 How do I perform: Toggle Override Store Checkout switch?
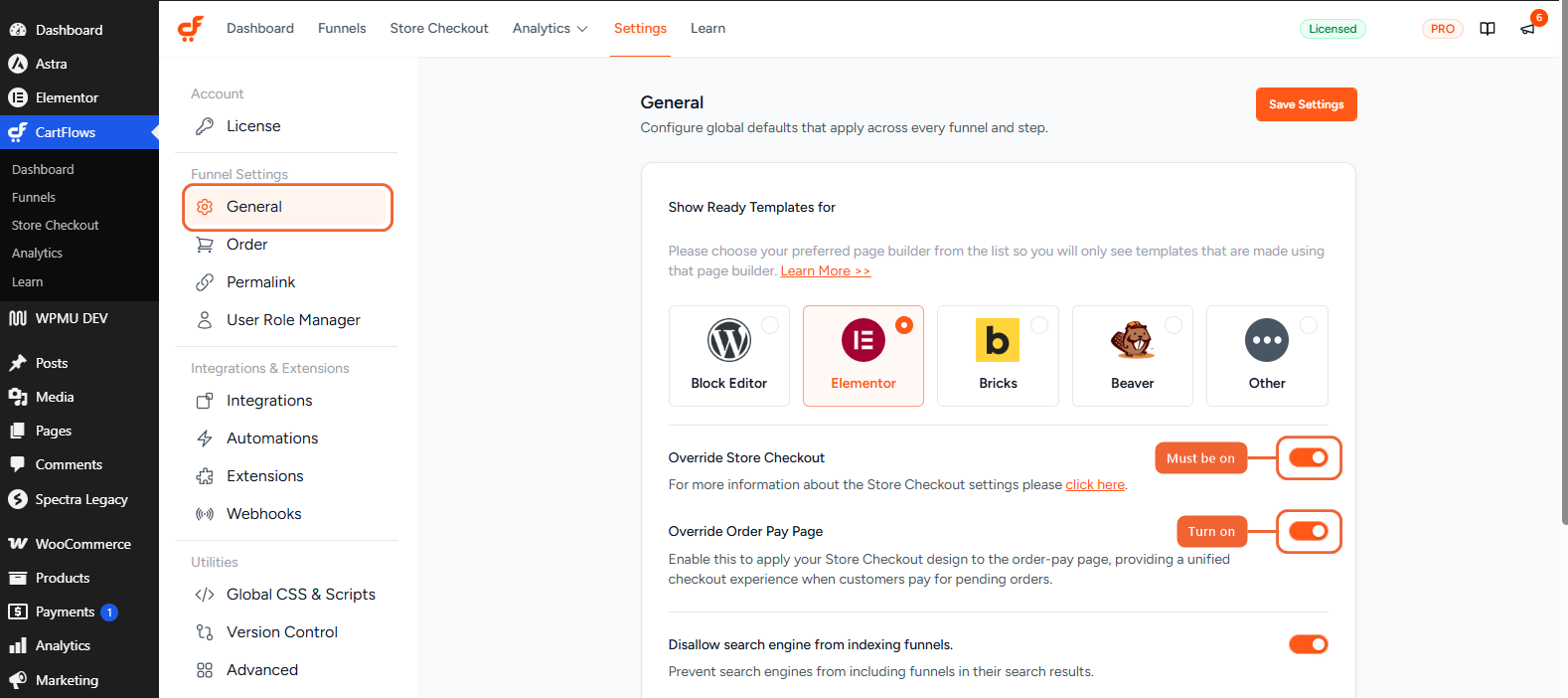(1309, 457)
